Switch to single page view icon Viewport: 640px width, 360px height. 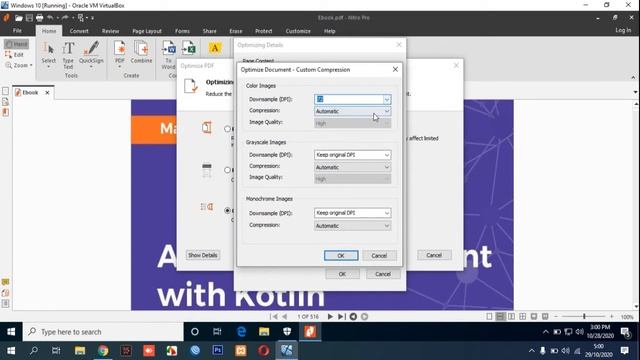489,316
